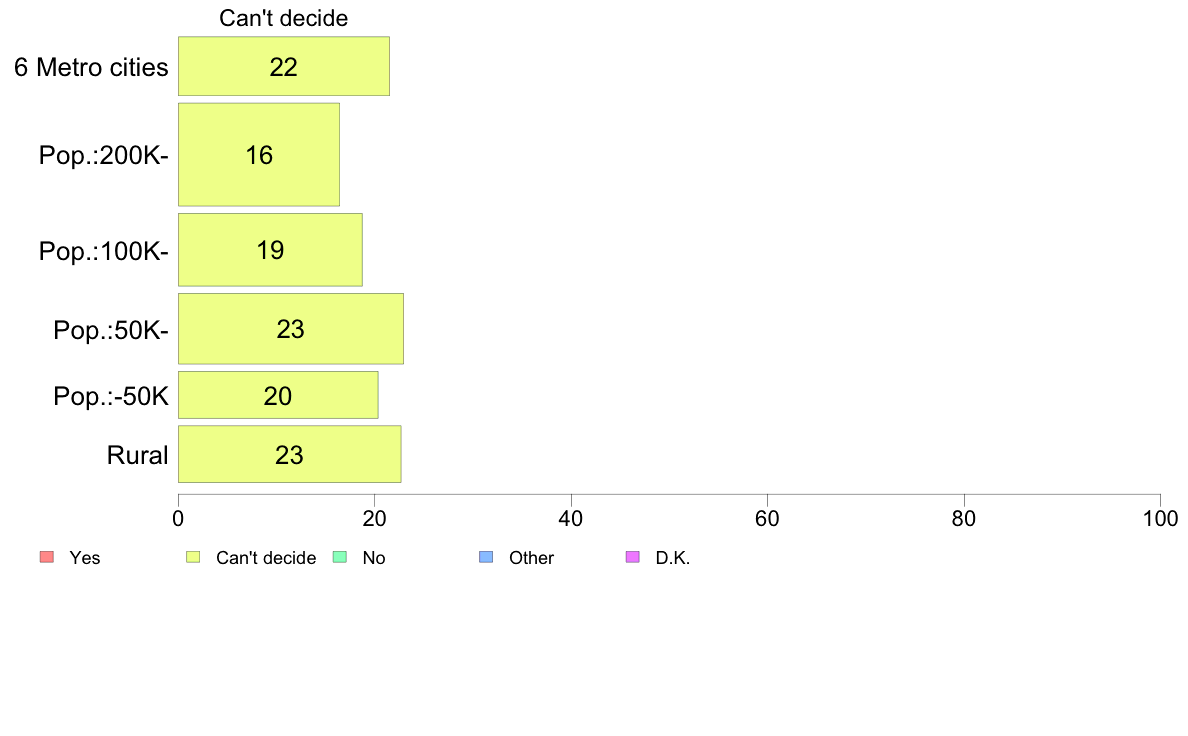Click the Rural row label
Viewport: 1188px width, 736px height.
[x=137, y=455]
